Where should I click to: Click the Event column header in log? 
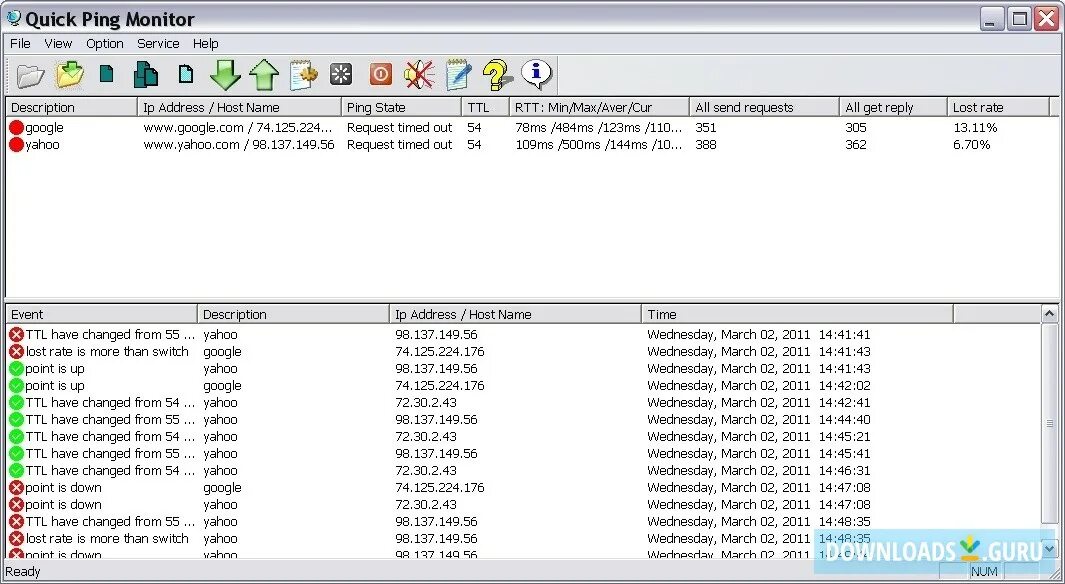[x=102, y=314]
